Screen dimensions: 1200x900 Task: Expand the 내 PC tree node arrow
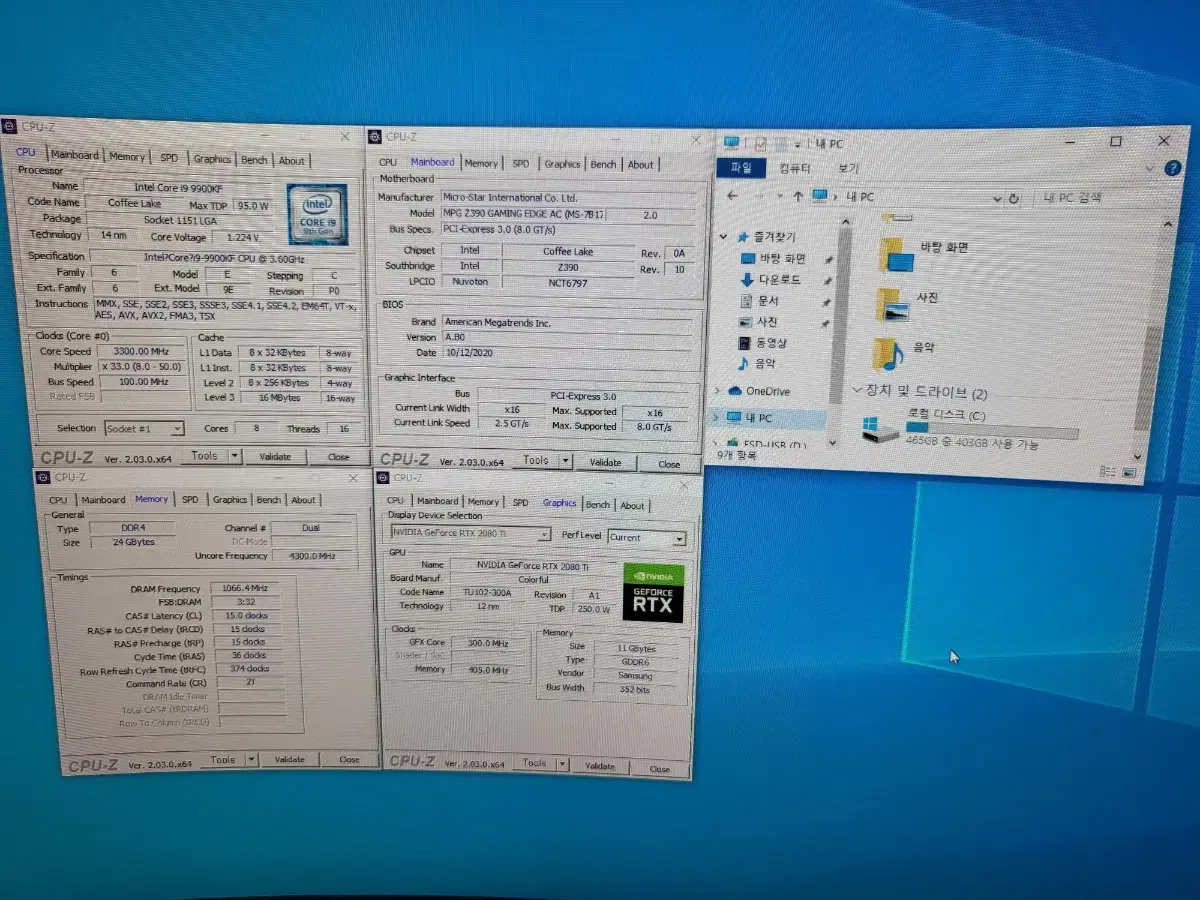[x=716, y=417]
